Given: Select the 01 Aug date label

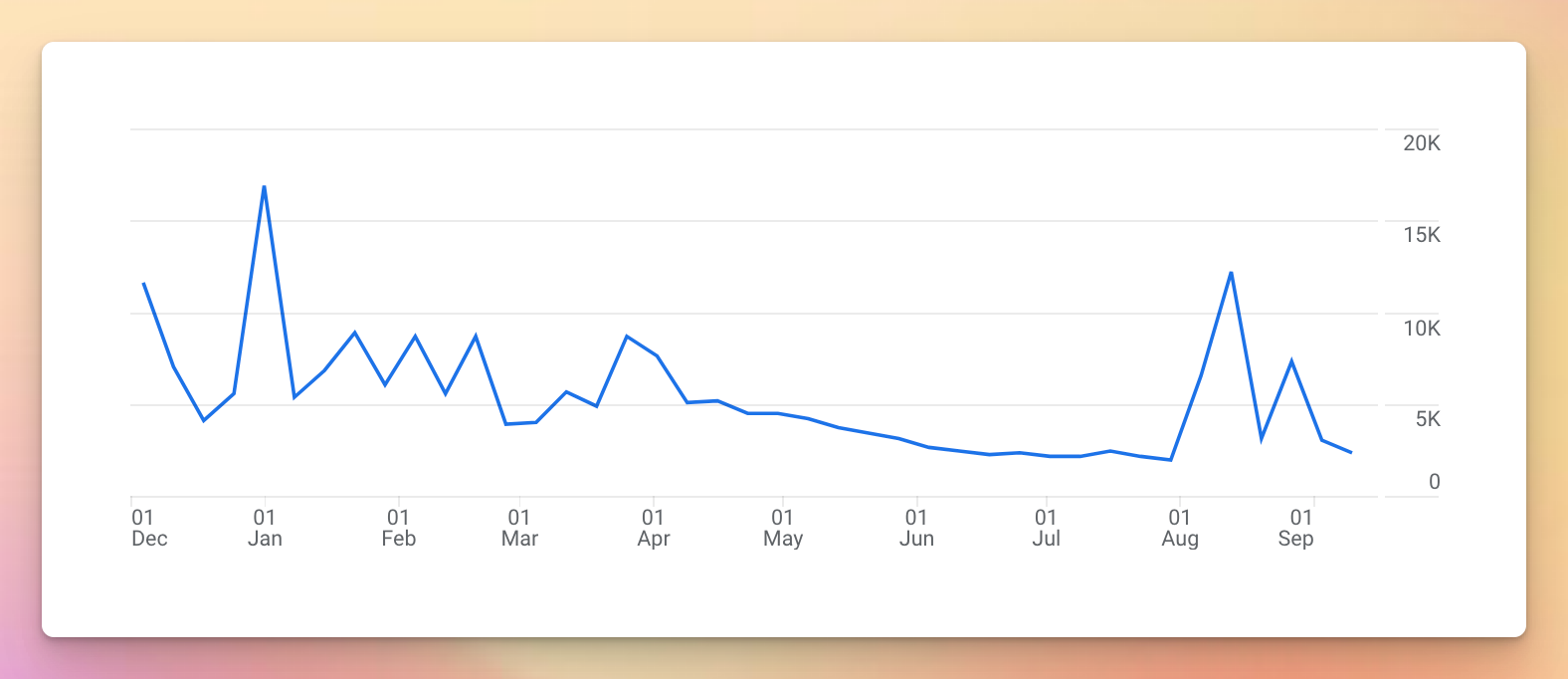Looking at the screenshot, I should (1180, 528).
